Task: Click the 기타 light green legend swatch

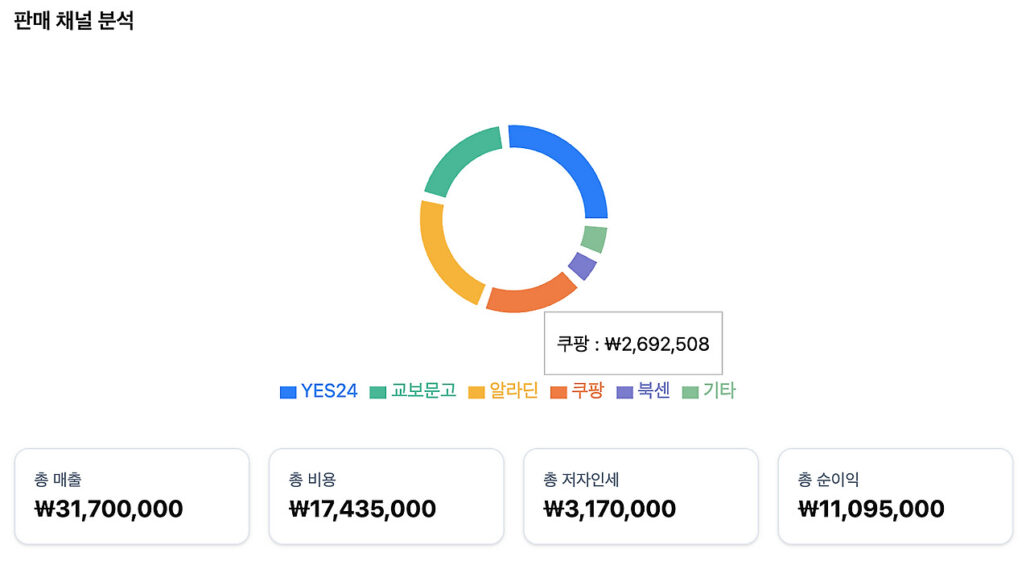Action: 690,392
